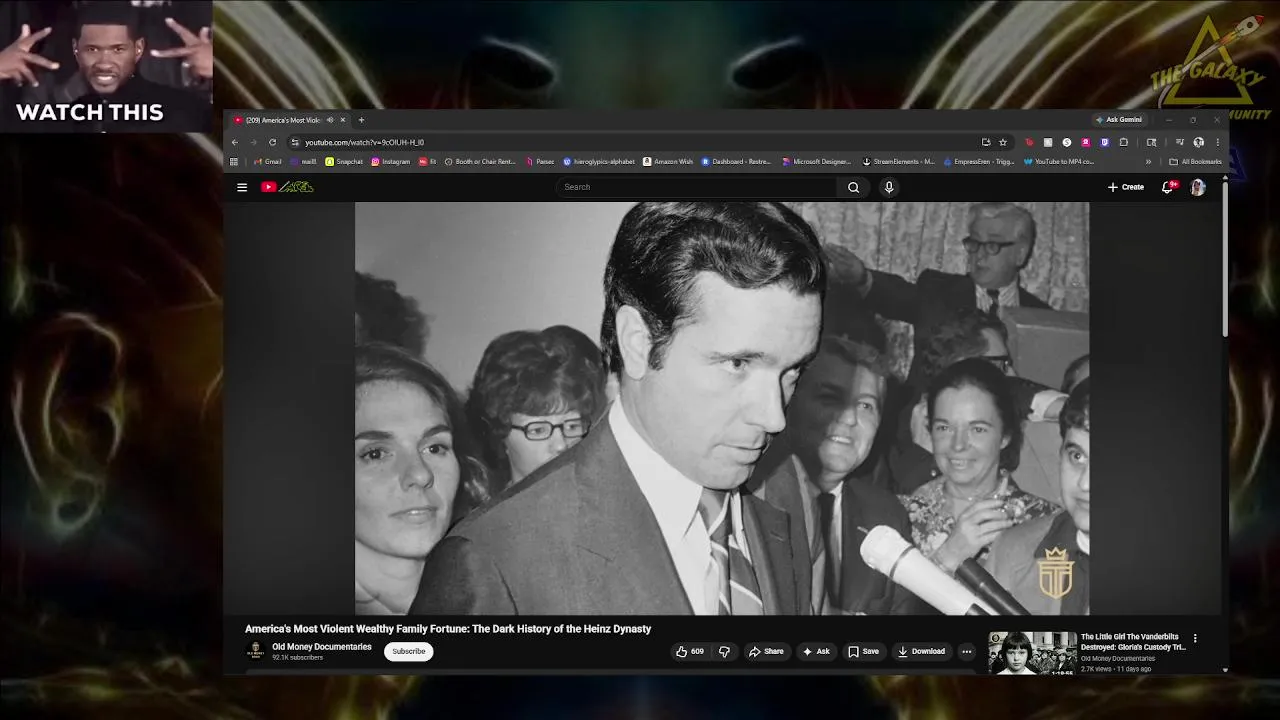Open the StreamElements bookmark
Screen dimensions: 1280x720
[x=898, y=161]
